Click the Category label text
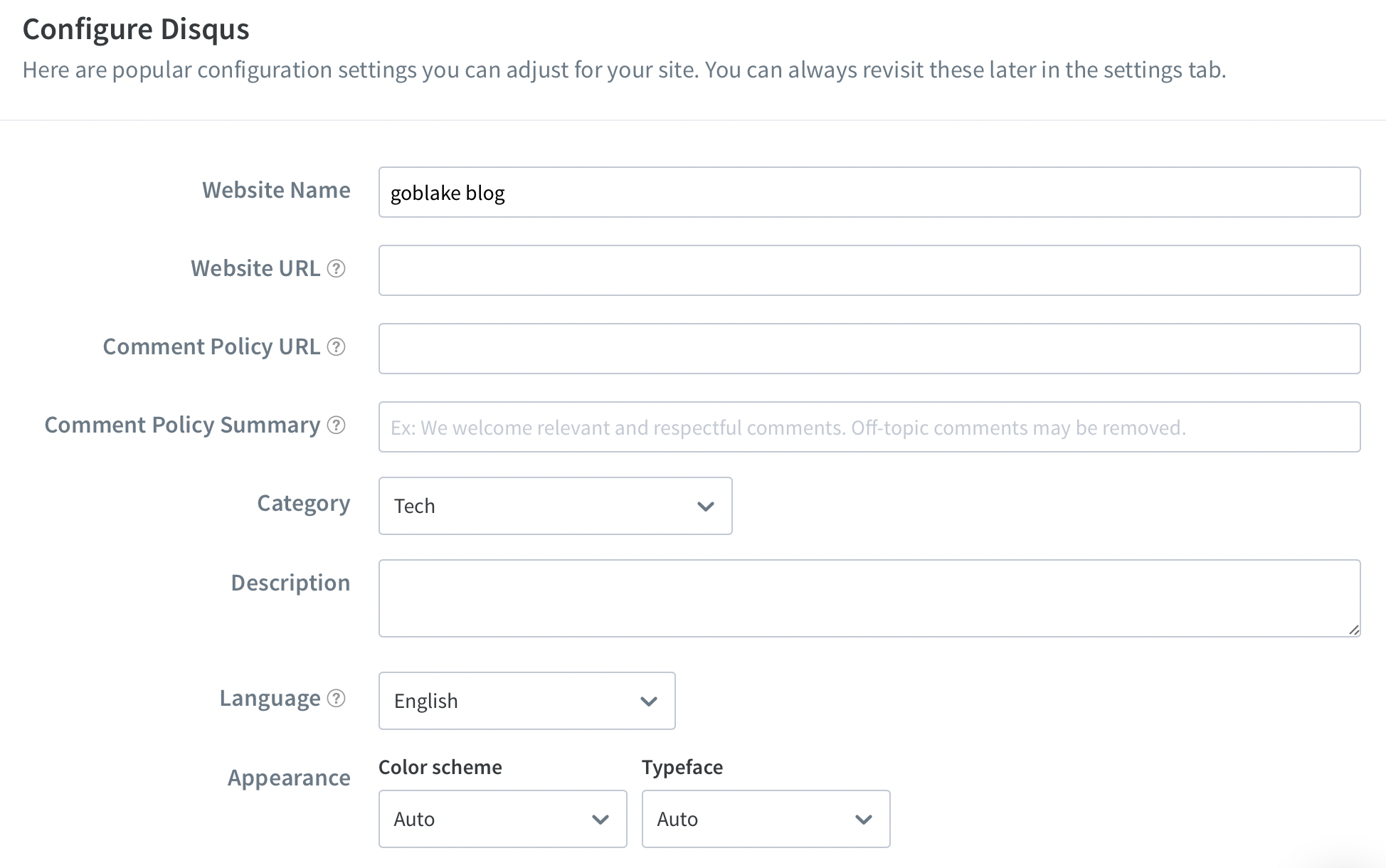The image size is (1386, 868). tap(303, 503)
